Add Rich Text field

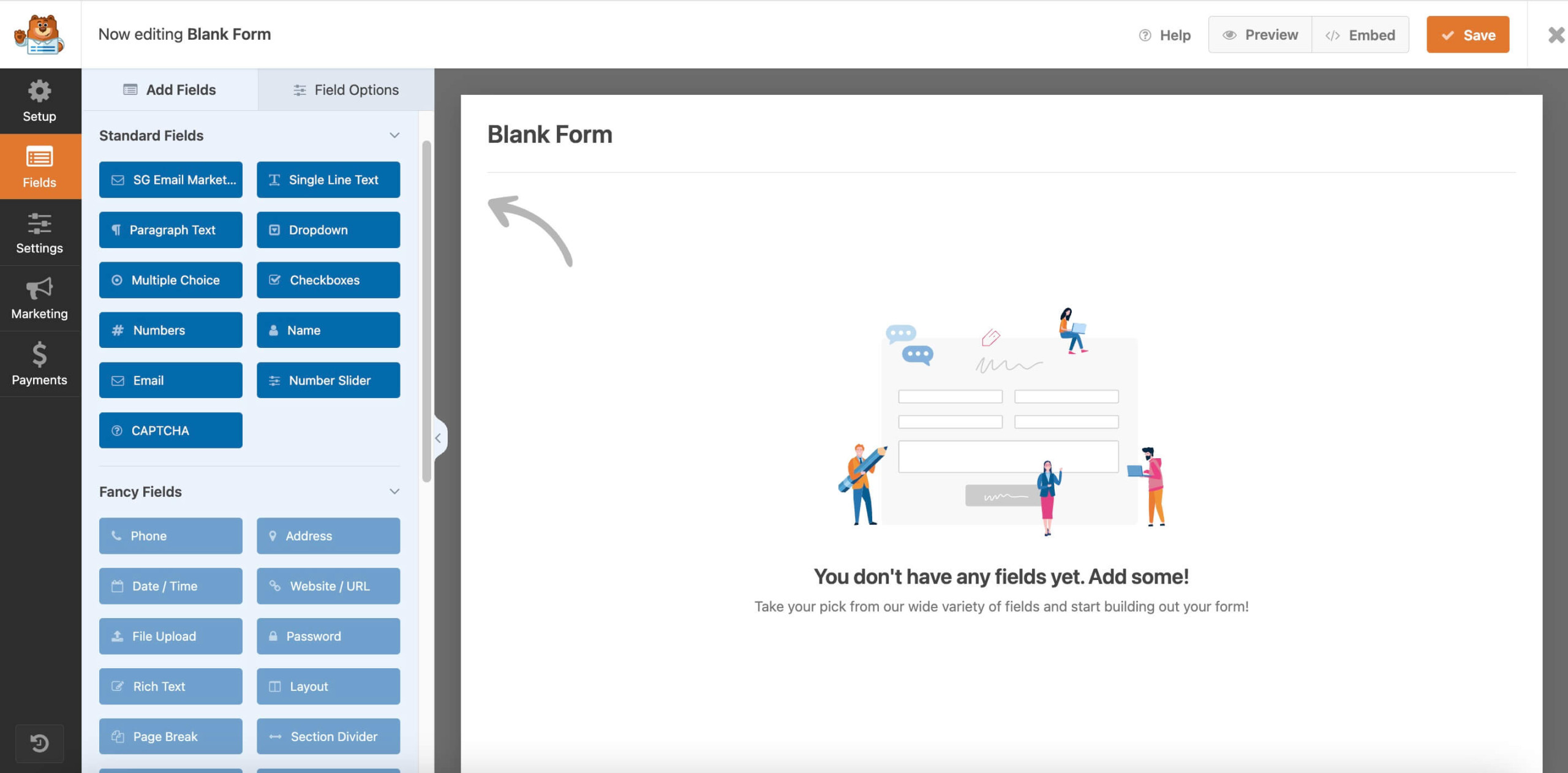tap(171, 687)
